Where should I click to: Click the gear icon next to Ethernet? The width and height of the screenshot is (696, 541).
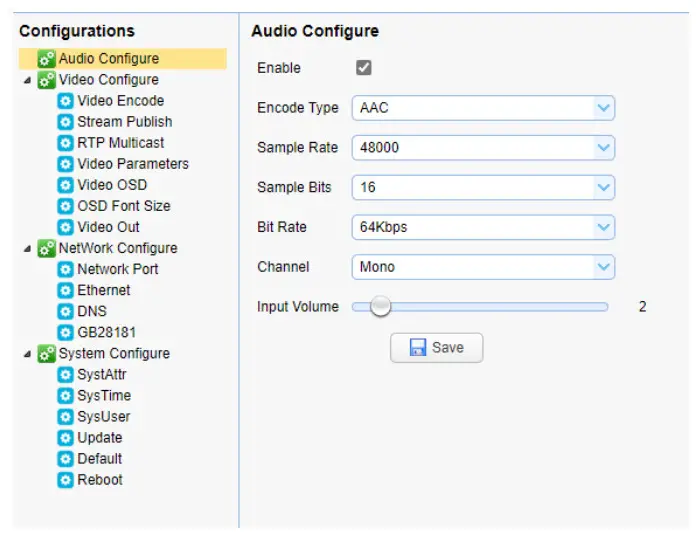tap(66, 290)
